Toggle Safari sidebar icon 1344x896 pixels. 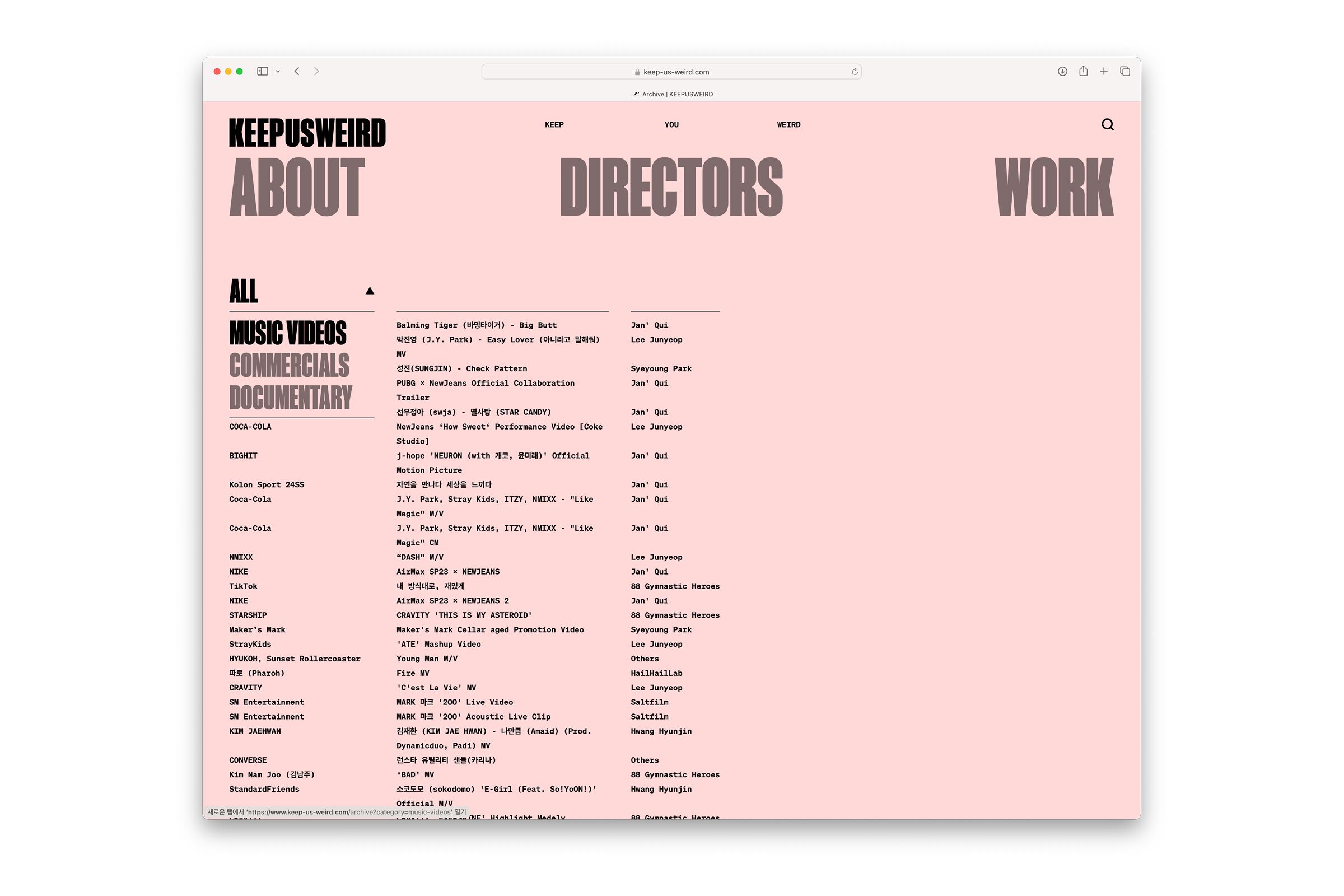click(x=262, y=72)
